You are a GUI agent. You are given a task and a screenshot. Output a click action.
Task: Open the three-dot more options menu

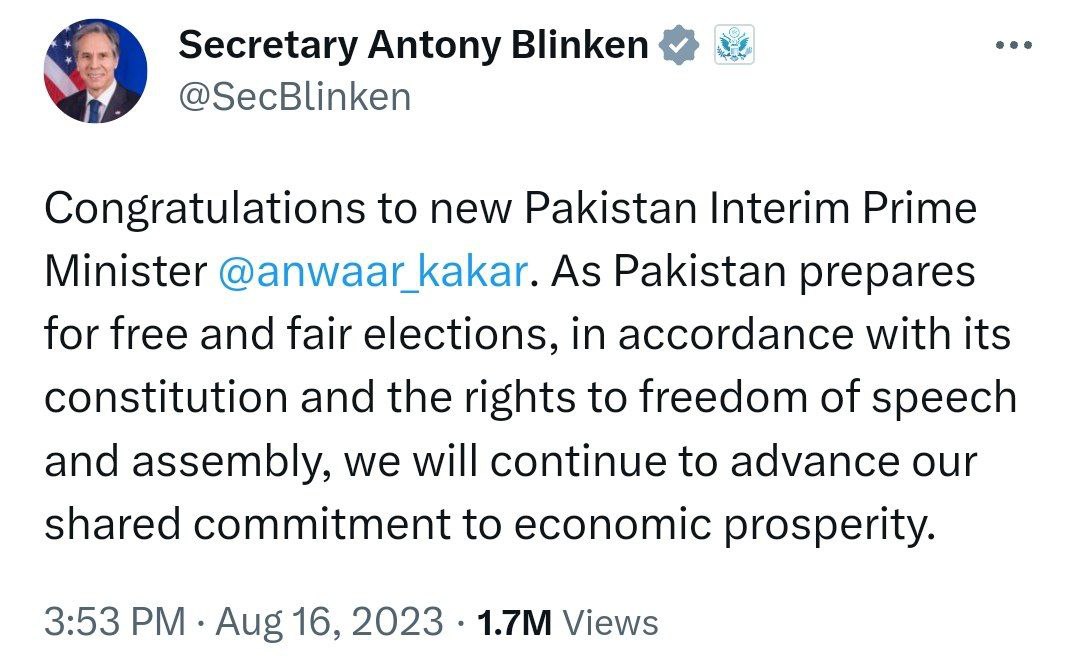(1014, 46)
